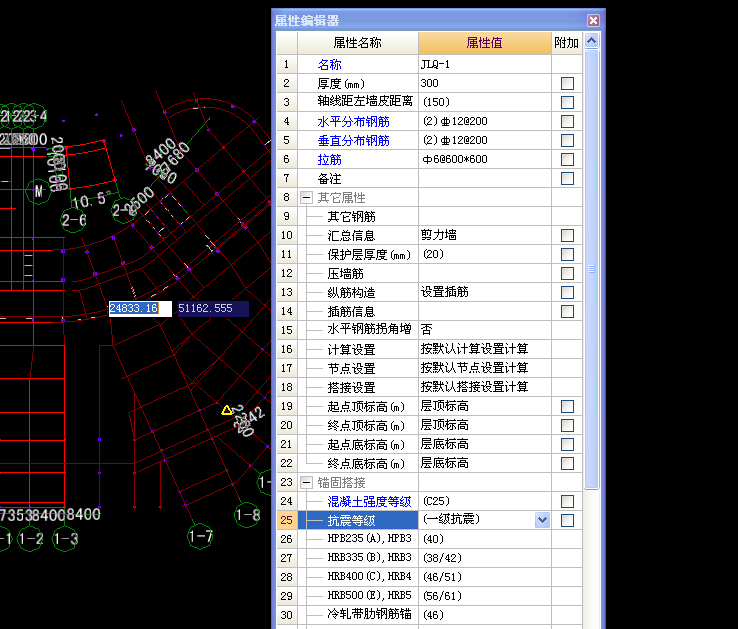Screen dimensions: 738x629
Task: Click the property panel vertical scrollbar thumb
Action: (592, 269)
